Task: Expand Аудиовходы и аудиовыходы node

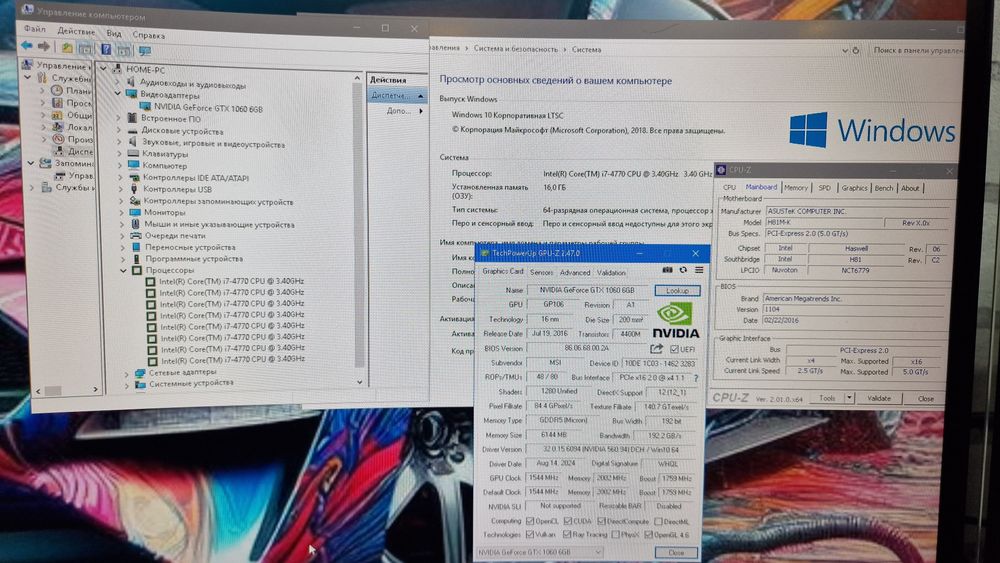Action: (117, 82)
